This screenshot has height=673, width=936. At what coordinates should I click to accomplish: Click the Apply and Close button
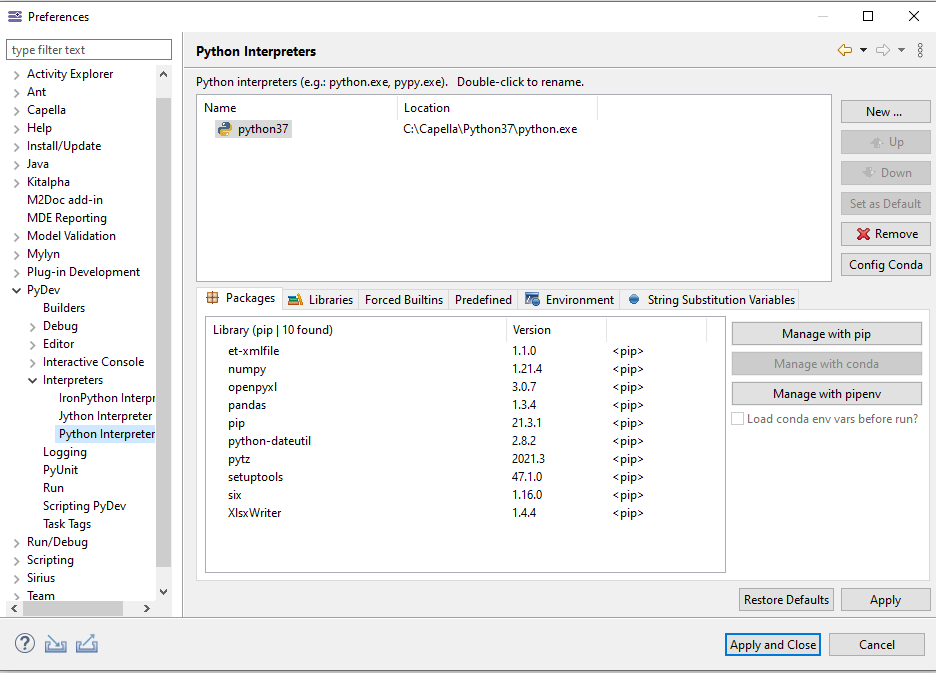(772, 644)
